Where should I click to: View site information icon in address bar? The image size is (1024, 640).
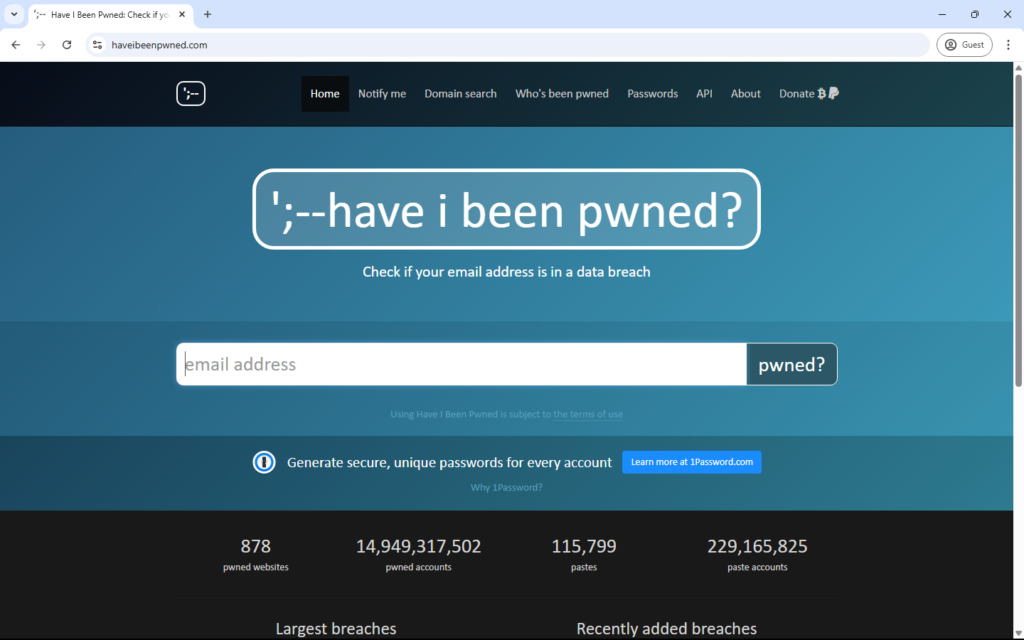pyautogui.click(x=97, y=45)
